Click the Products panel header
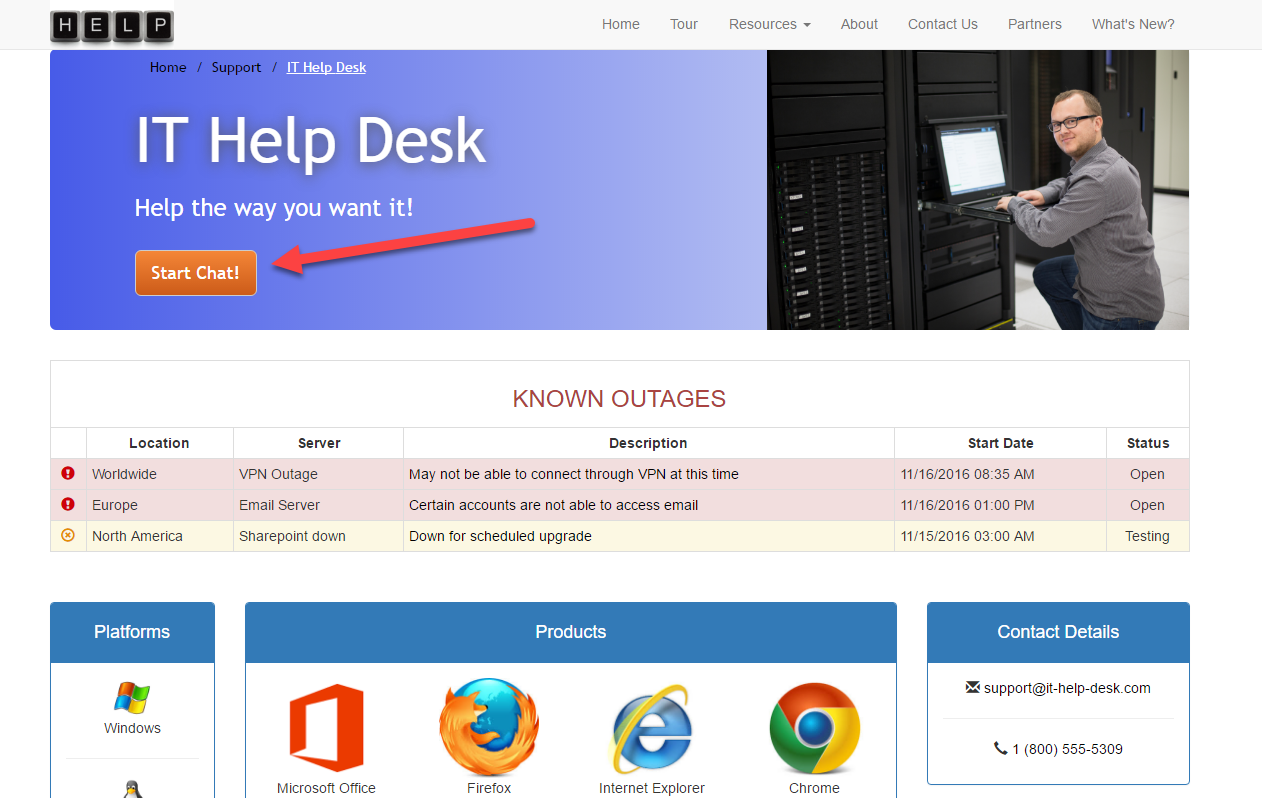This screenshot has width=1262, height=798. pos(571,632)
